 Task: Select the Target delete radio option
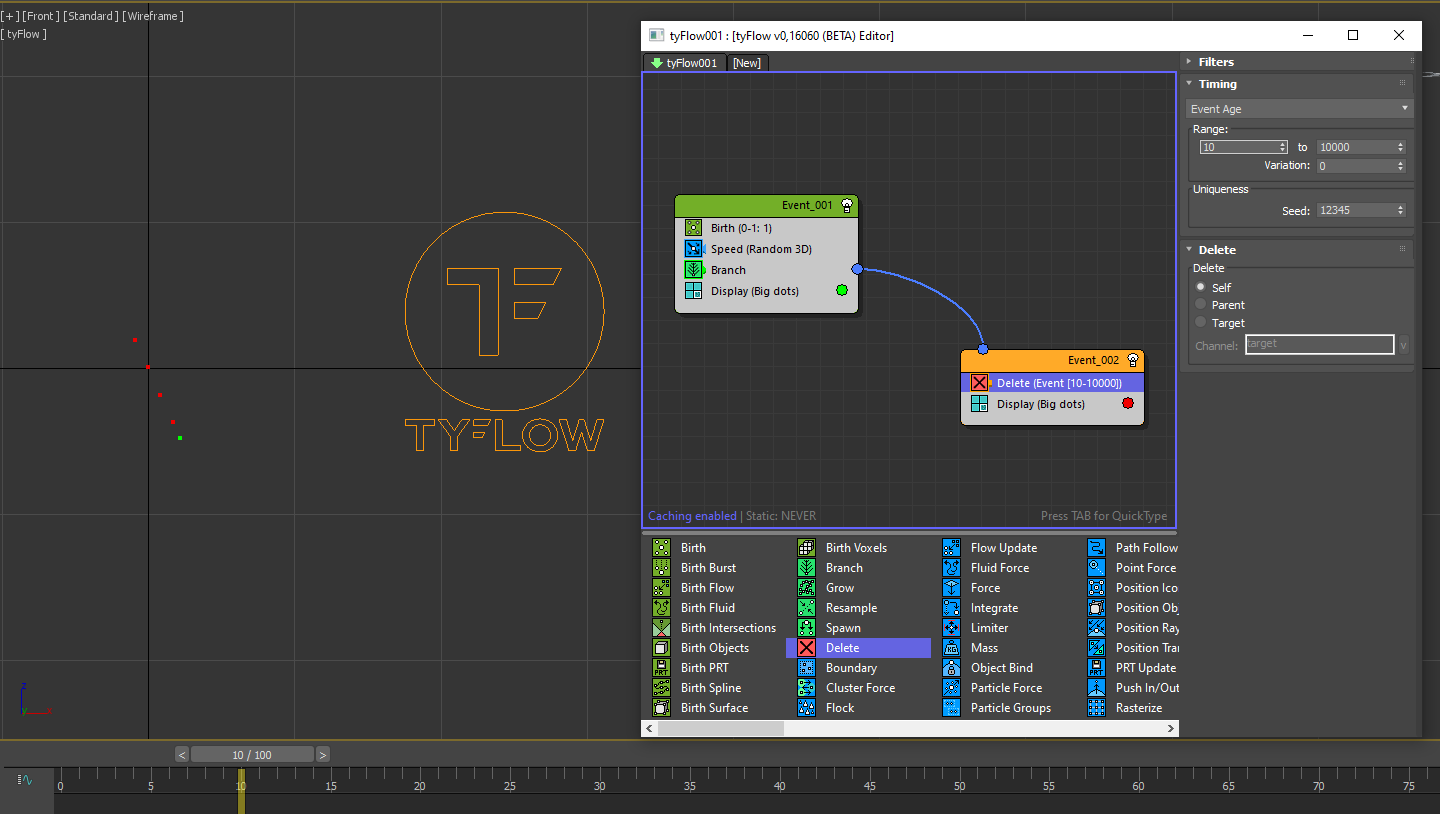pos(1202,323)
